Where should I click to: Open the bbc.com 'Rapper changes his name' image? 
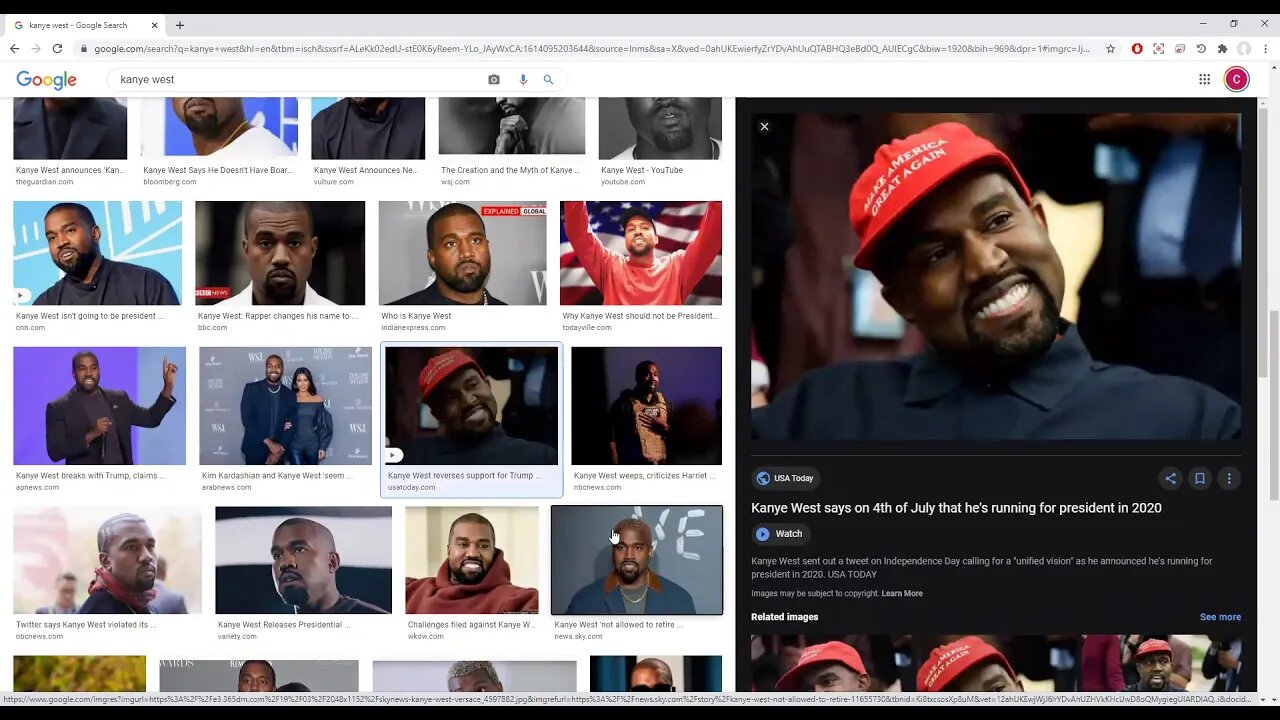point(280,253)
